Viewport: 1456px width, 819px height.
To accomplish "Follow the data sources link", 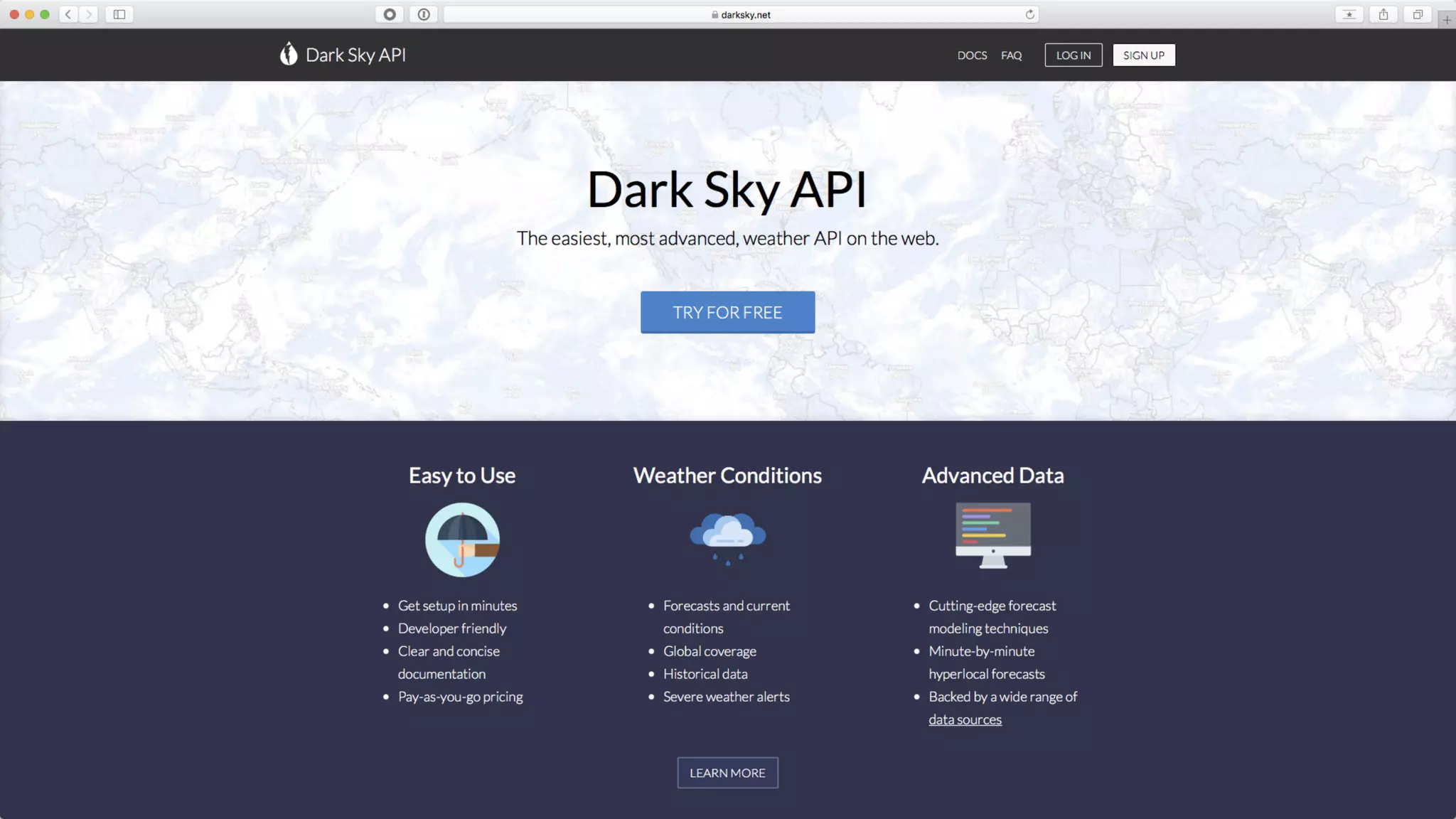I will [x=965, y=719].
